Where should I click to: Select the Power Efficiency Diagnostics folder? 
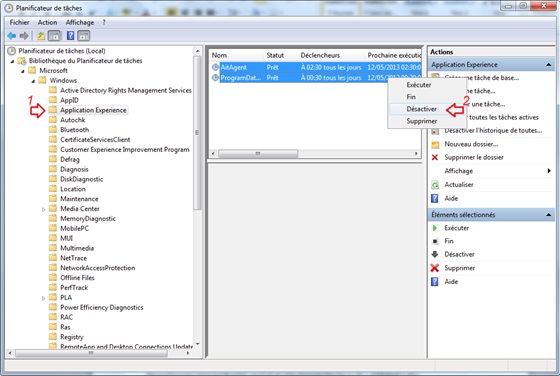click(x=101, y=307)
